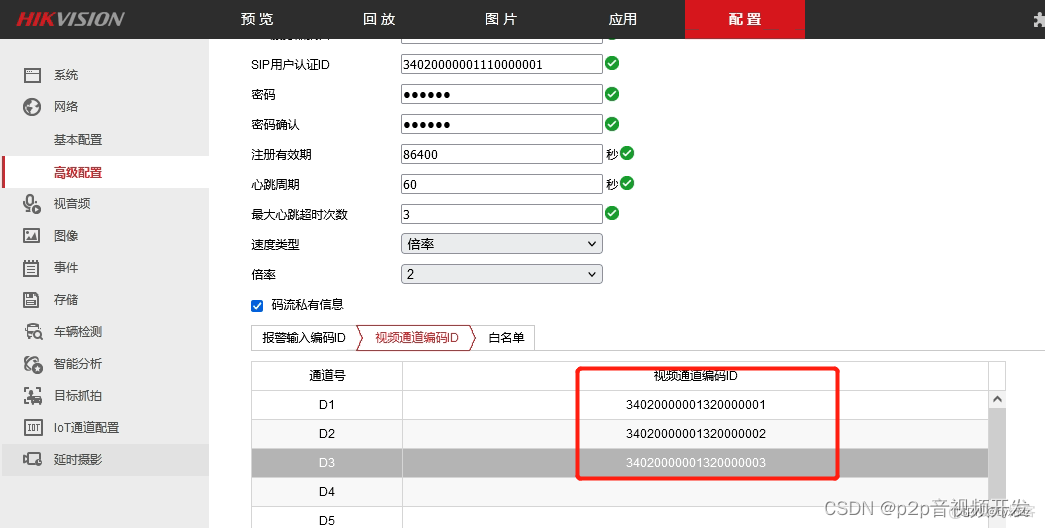Switch to 报警输入编码ID tab
Viewport: 1045px width, 528px height.
304,338
